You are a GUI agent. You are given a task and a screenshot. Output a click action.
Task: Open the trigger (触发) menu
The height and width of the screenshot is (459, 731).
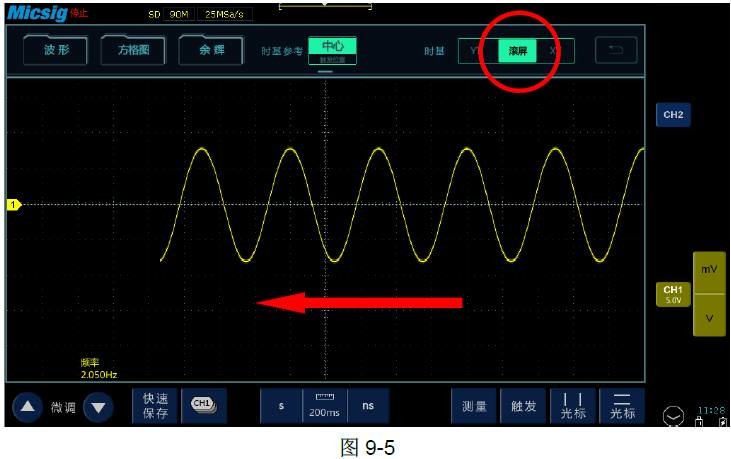(524, 406)
